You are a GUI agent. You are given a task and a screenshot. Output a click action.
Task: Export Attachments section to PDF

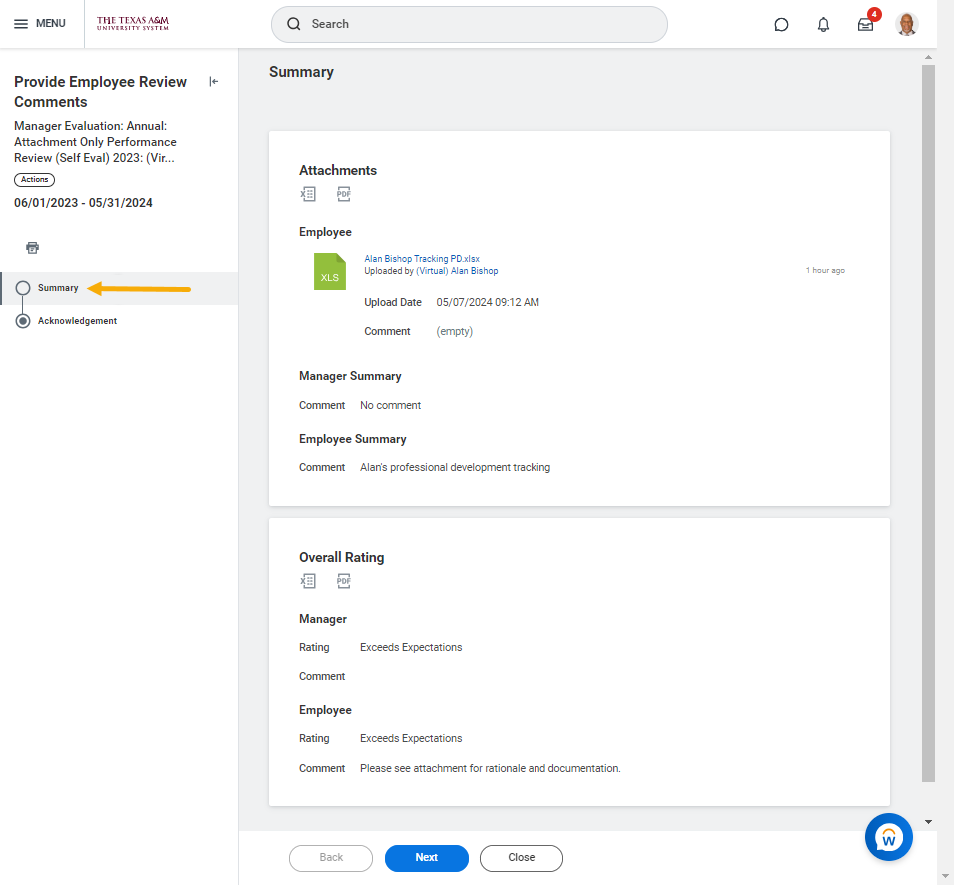pyautogui.click(x=344, y=194)
